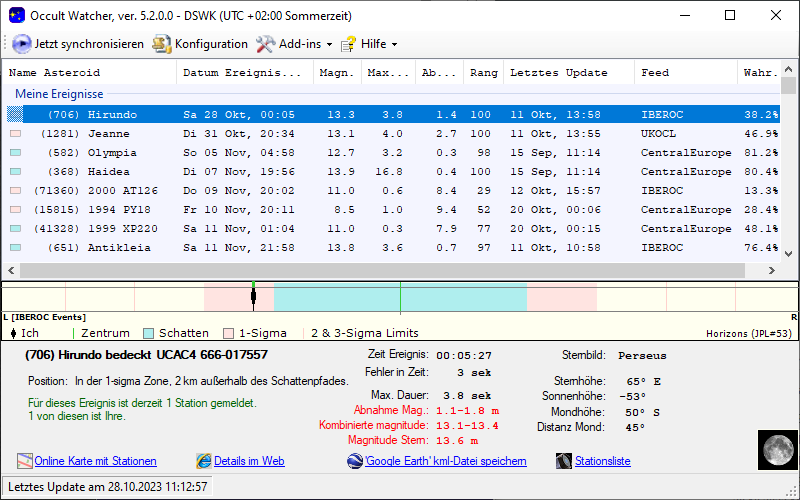Expand the Add-ins dropdown arrow
Viewport: 800px width, 500px height.
(x=329, y=45)
